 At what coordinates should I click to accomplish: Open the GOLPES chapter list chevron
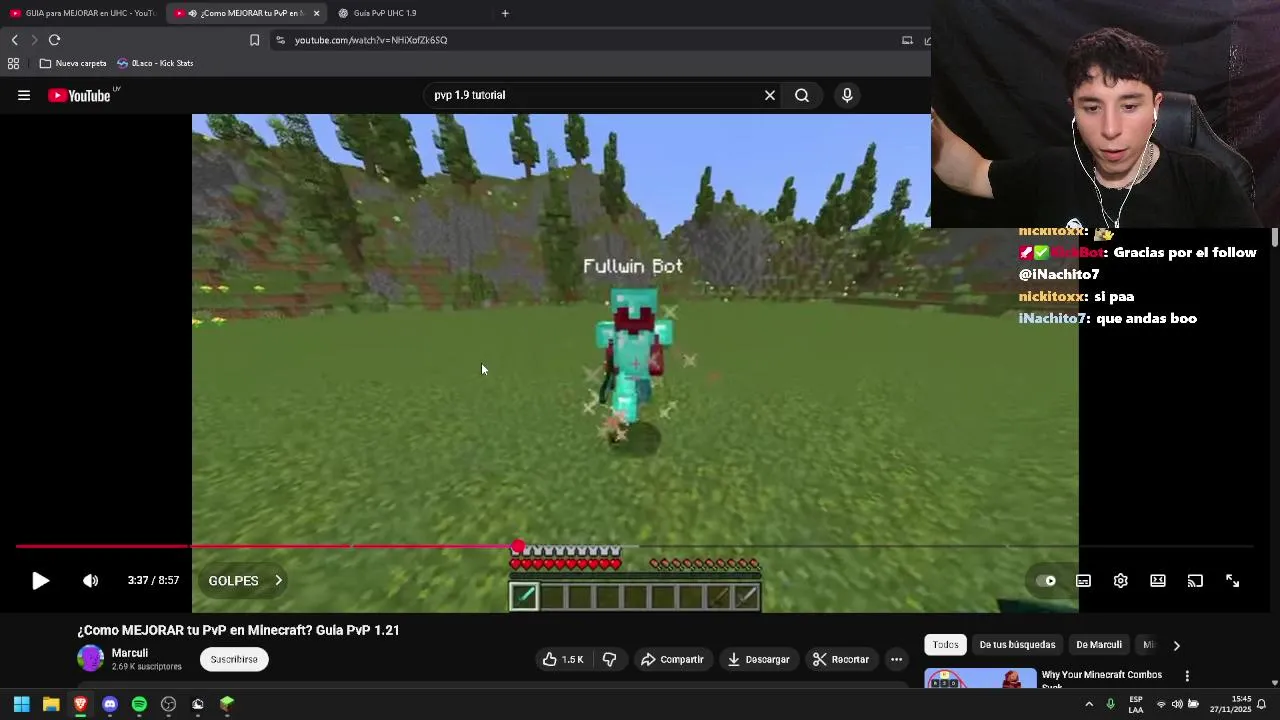(x=278, y=581)
